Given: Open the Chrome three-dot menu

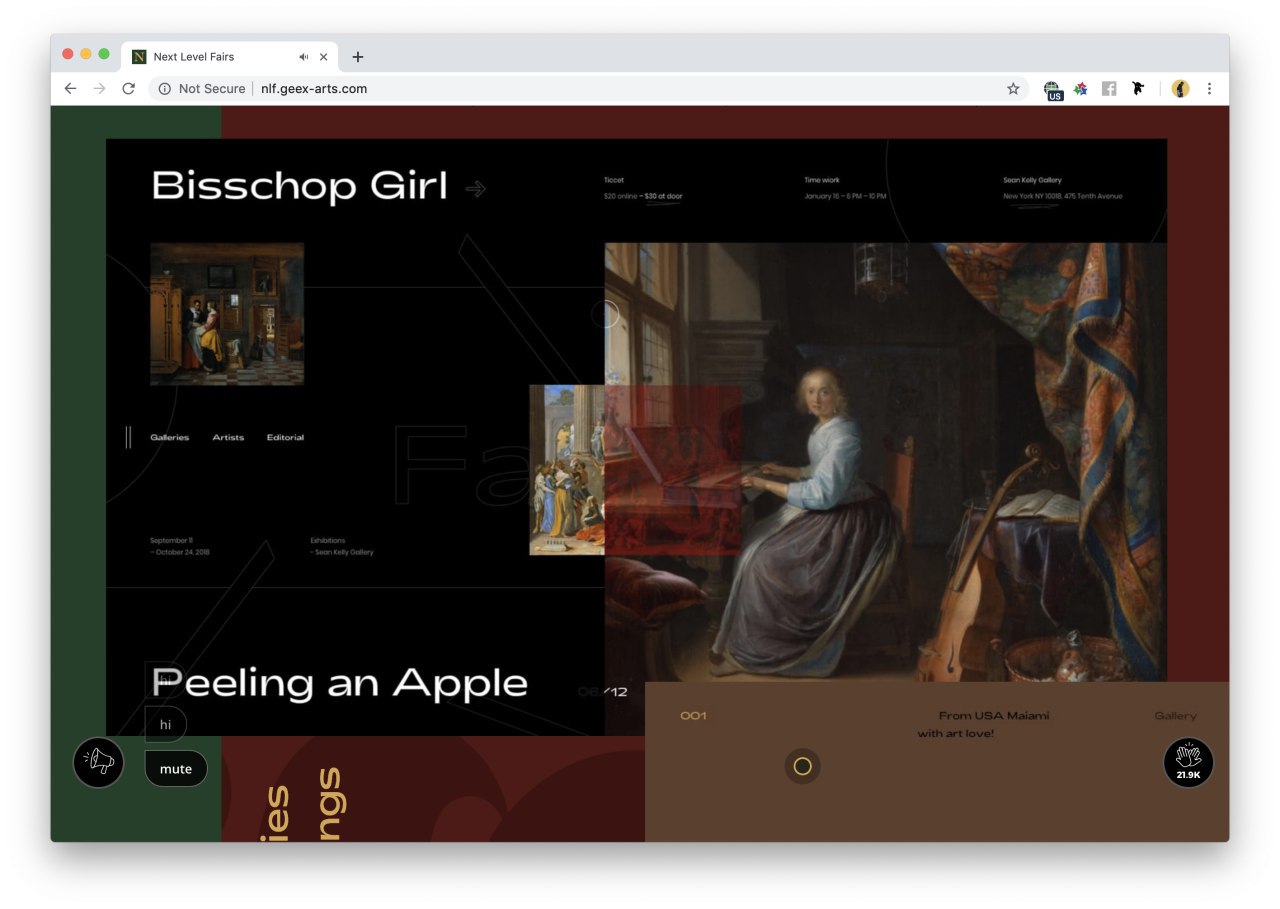Looking at the screenshot, I should point(1209,89).
